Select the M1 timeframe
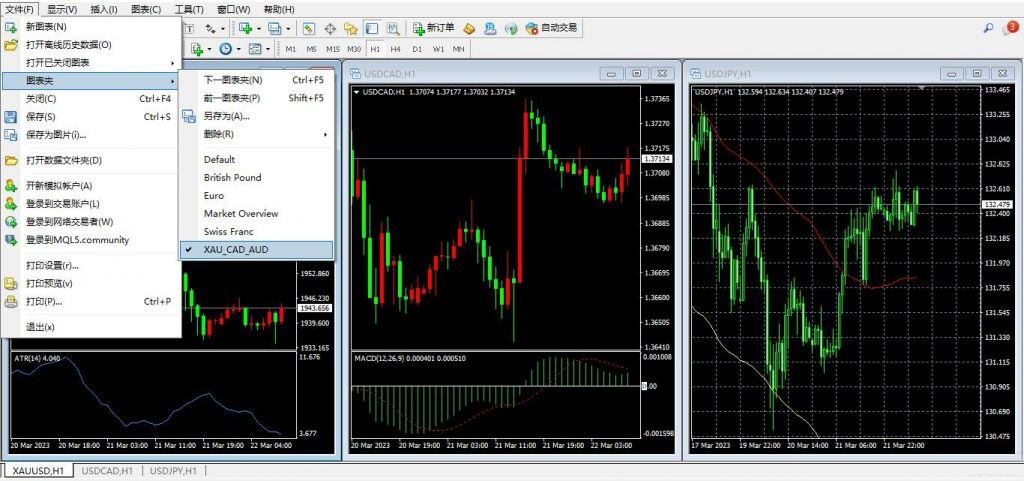The image size is (1024, 481). (291, 49)
